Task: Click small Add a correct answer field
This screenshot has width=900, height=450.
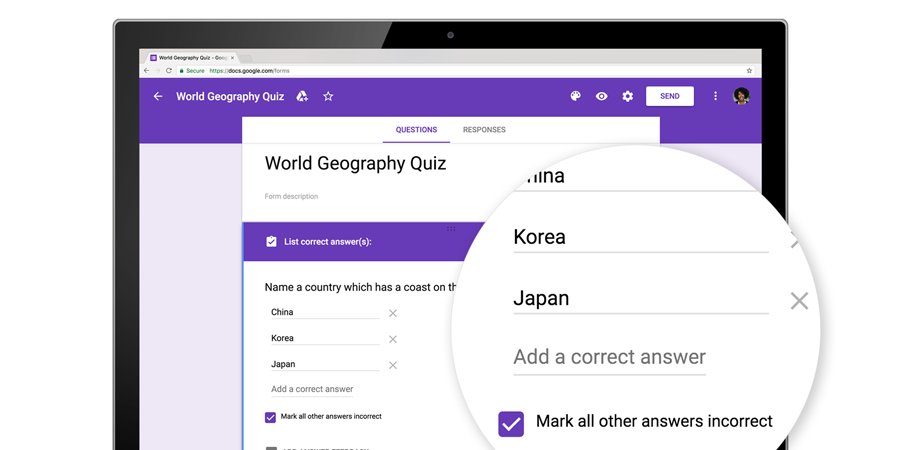Action: (312, 390)
